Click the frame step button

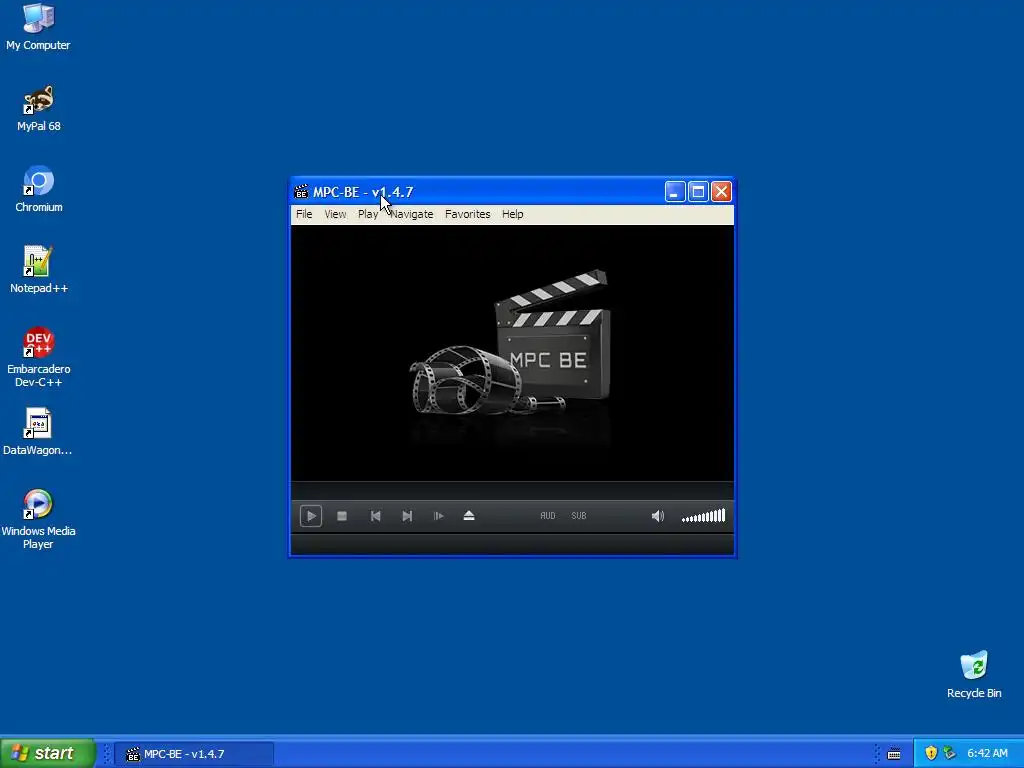(438, 516)
